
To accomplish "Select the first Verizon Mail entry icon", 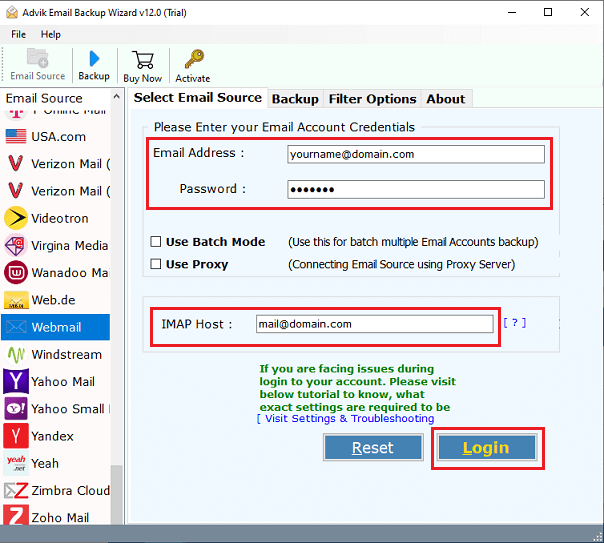I will click(15, 163).
